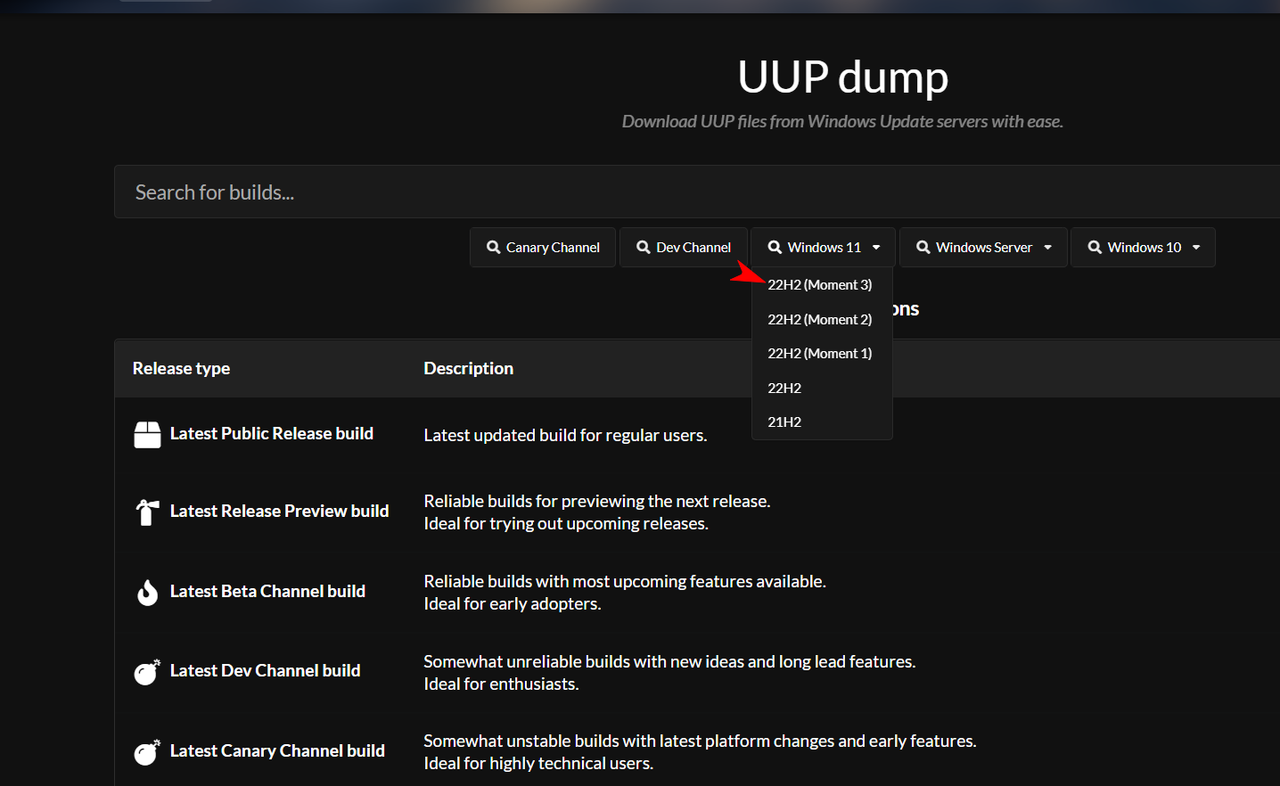The image size is (1280, 786).
Task: Toggle the Windows 11 dropdown button
Action: (824, 247)
